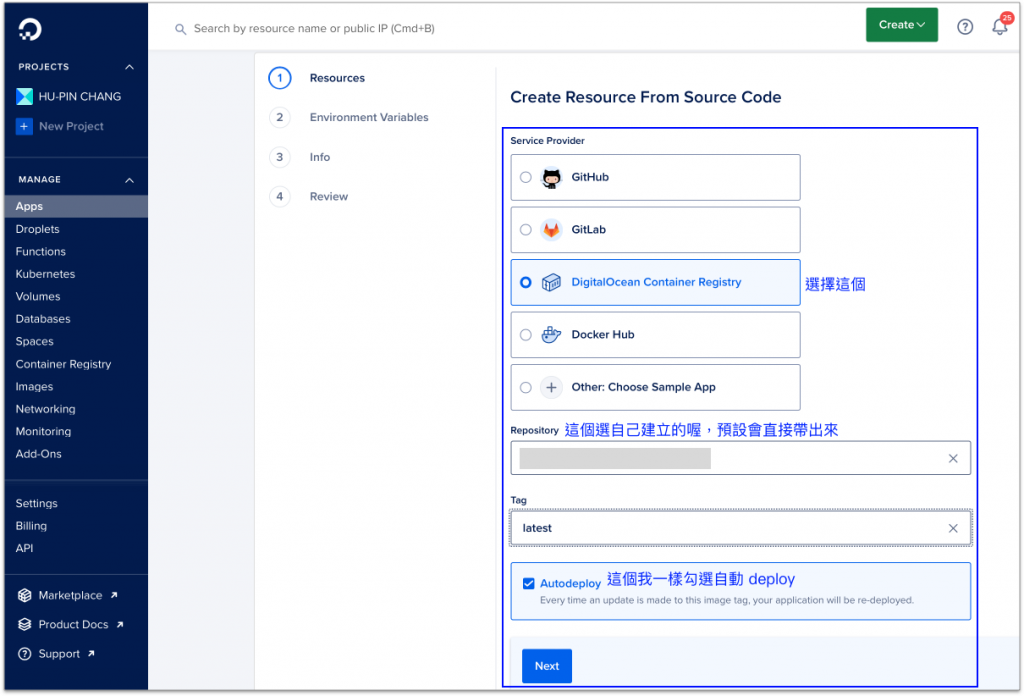The height and width of the screenshot is (696, 1024).
Task: Open the help question mark icon
Action: [965, 27]
